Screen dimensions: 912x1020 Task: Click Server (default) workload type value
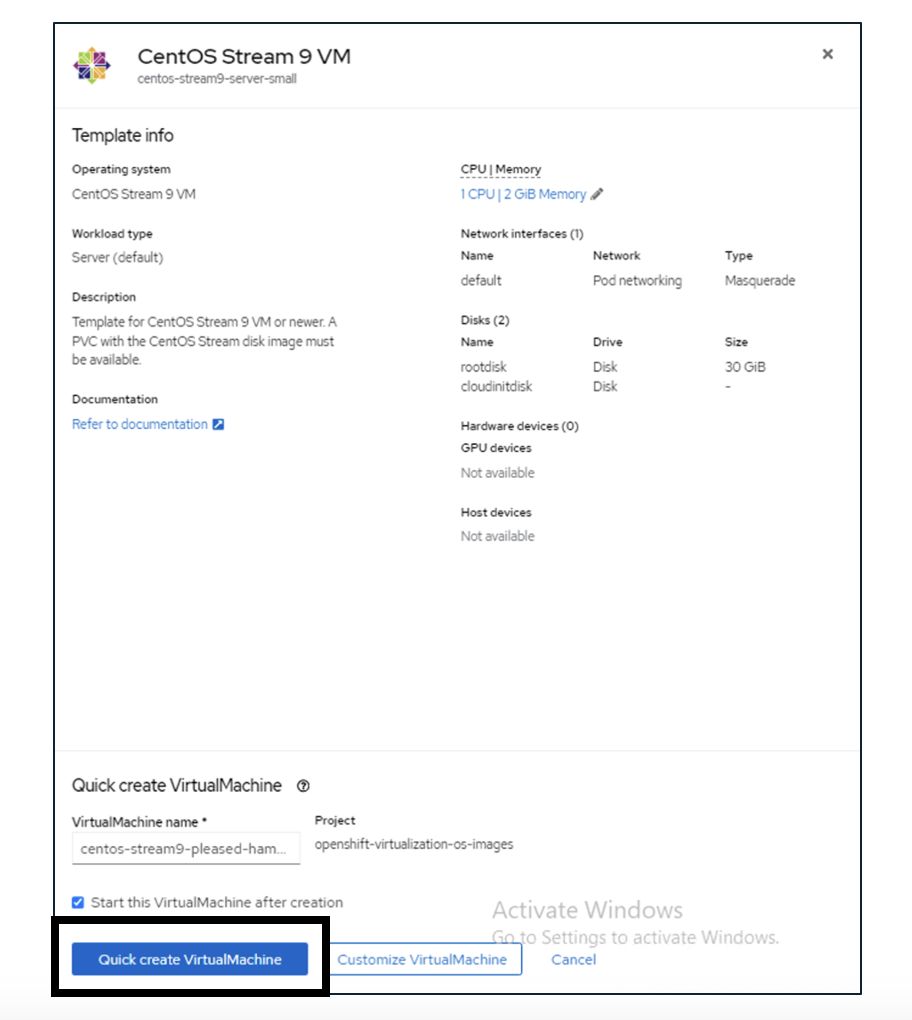click(x=118, y=258)
